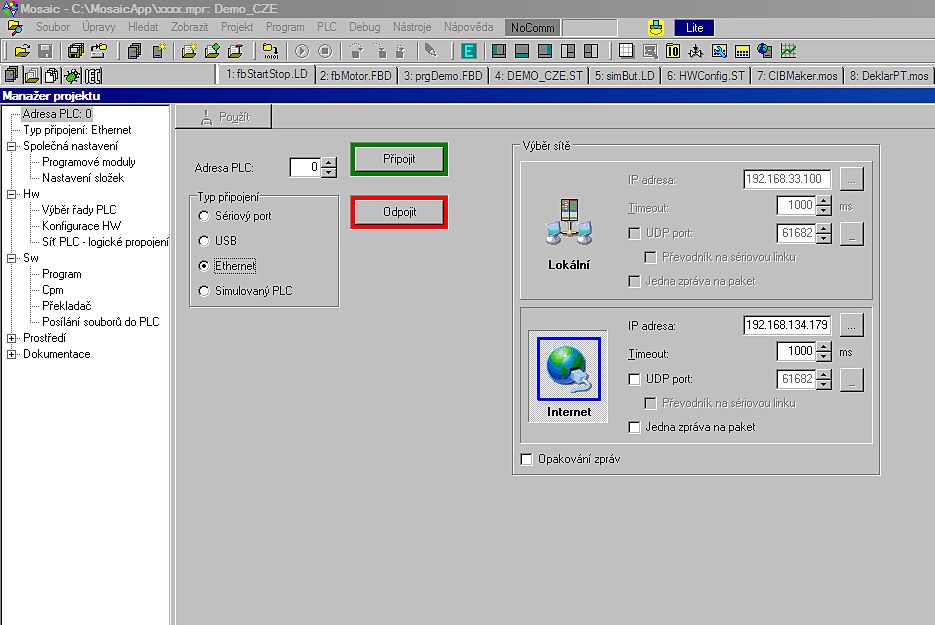
Task: Click the IEC panel icon
Action: click(x=93, y=75)
